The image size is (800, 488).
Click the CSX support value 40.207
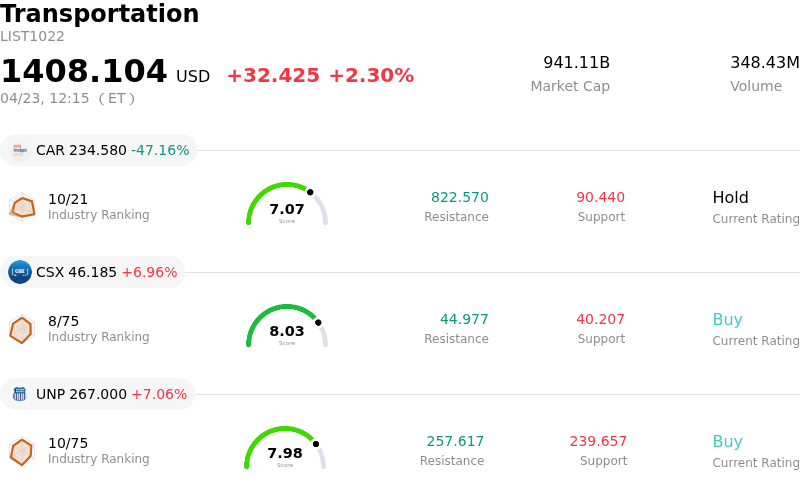(600, 320)
